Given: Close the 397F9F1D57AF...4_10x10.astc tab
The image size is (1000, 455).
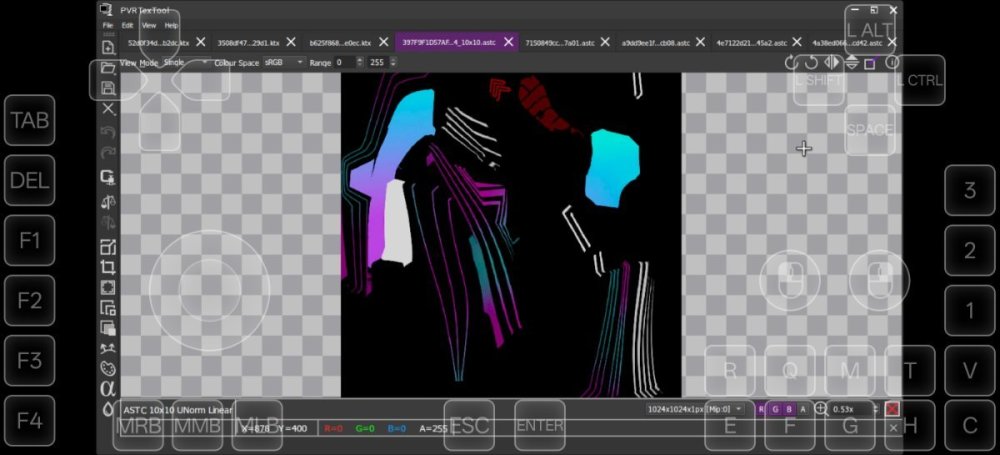Looking at the screenshot, I should pyautogui.click(x=508, y=42).
